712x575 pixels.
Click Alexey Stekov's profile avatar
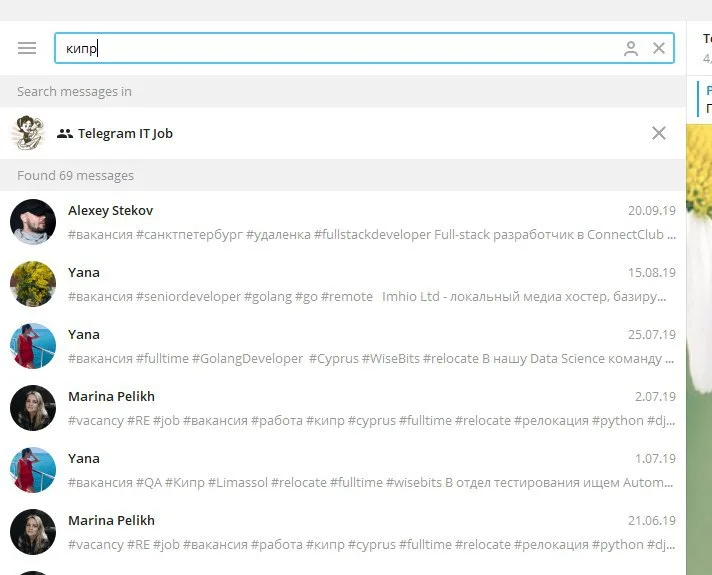coord(33,222)
